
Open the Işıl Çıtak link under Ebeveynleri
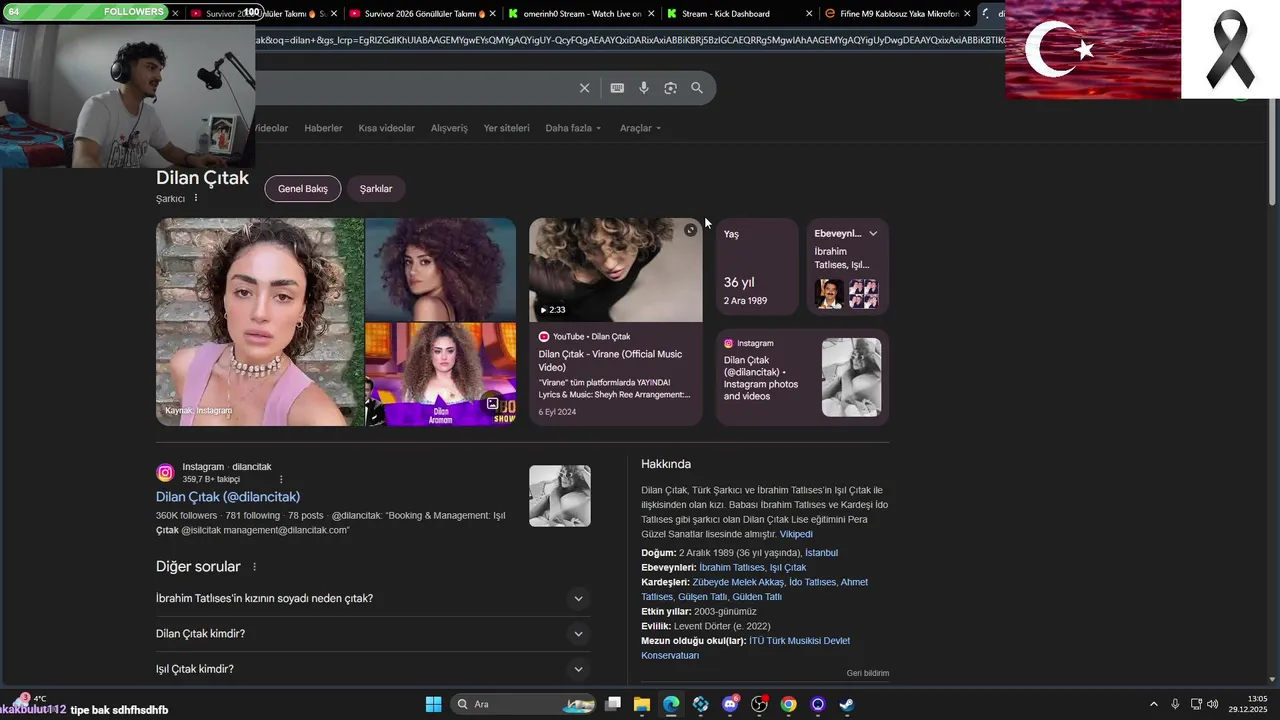point(788,568)
